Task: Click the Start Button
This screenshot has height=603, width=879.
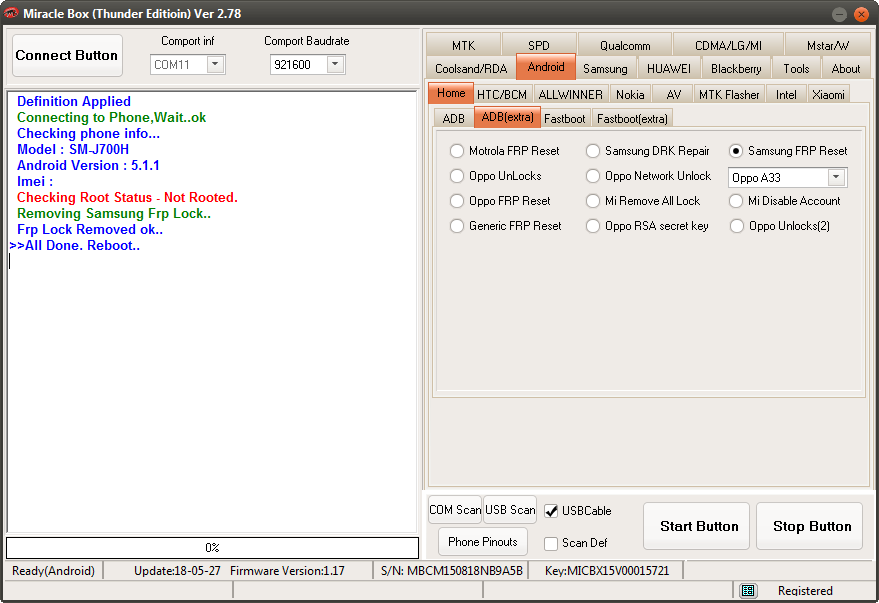Action: coord(696,526)
